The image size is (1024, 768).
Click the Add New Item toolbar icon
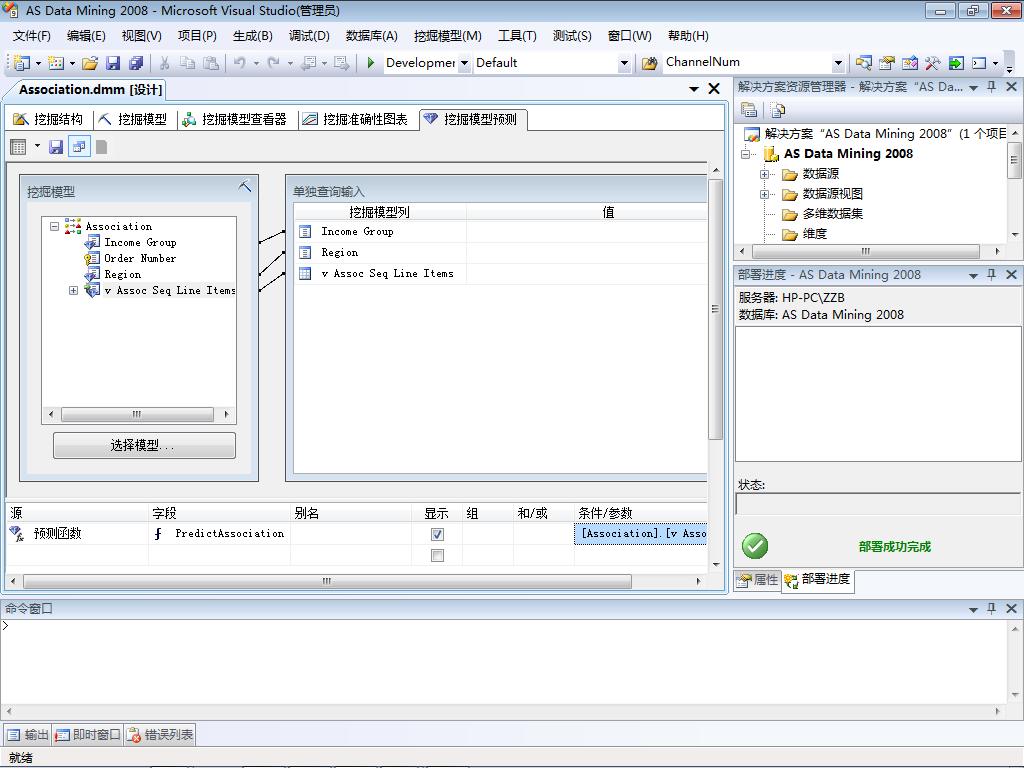click(x=56, y=63)
